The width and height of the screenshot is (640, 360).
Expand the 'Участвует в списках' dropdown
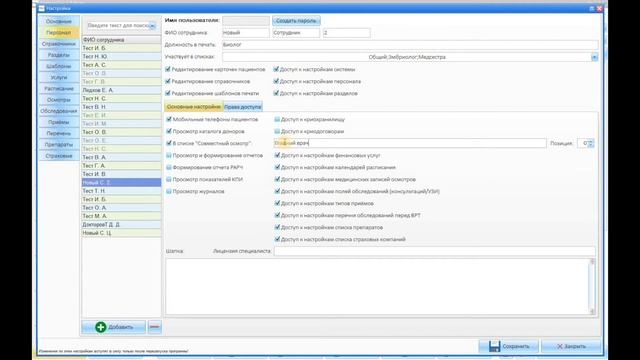pos(594,57)
